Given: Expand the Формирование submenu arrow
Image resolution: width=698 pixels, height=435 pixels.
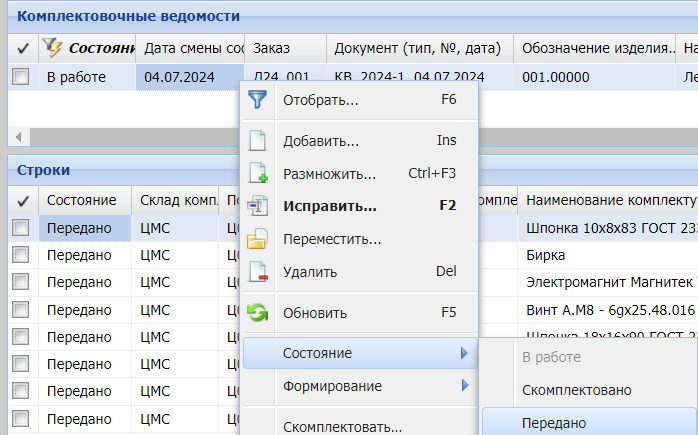Looking at the screenshot, I should (x=463, y=386).
